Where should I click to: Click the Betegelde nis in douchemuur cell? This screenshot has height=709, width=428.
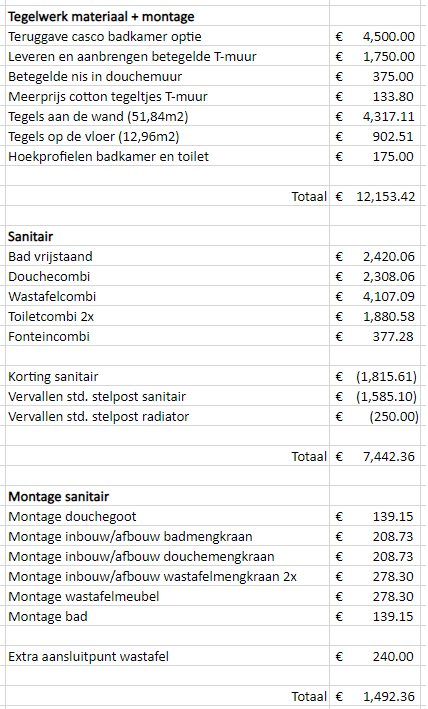(167, 76)
